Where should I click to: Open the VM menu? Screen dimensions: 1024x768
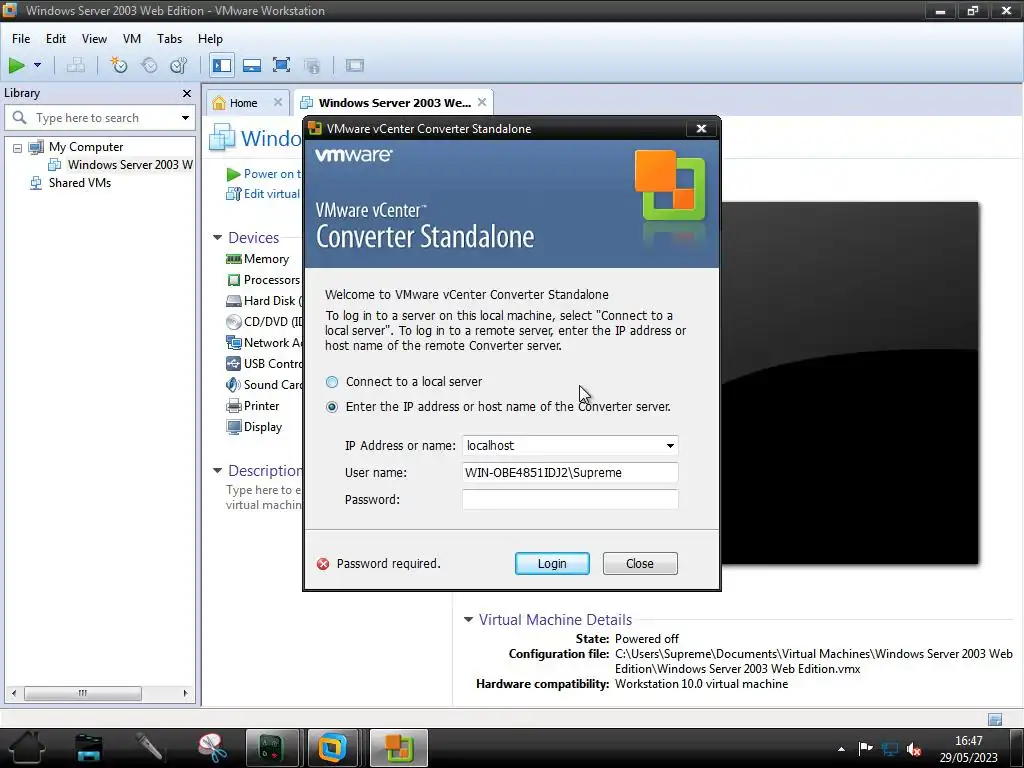pos(132,39)
